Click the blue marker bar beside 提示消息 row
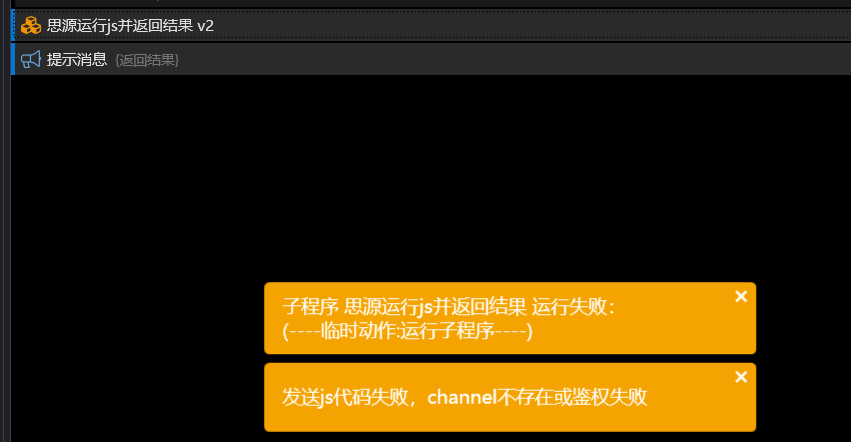851x442 pixels. (x=13, y=59)
